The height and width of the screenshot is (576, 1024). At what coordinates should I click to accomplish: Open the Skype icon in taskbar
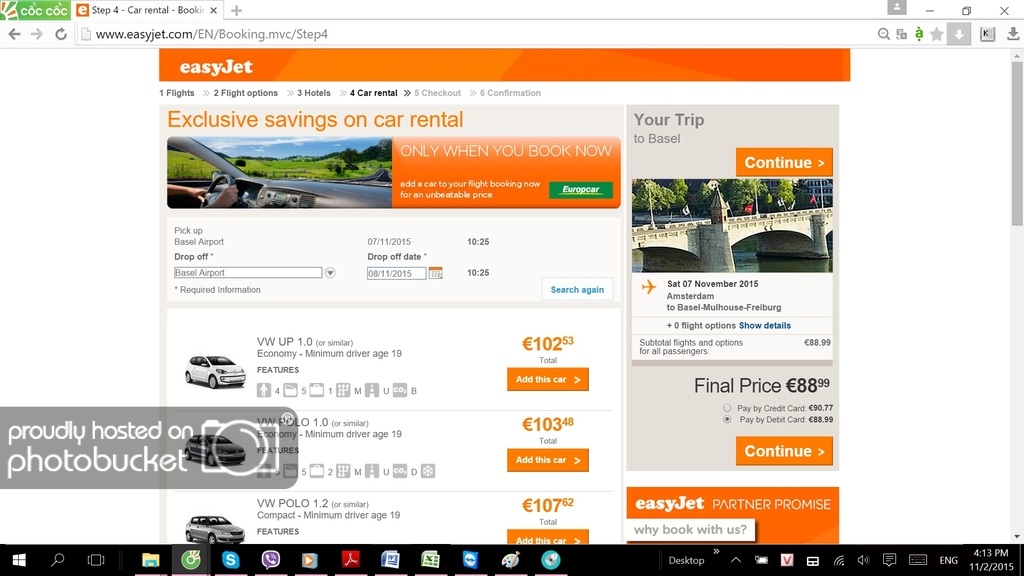pyautogui.click(x=231, y=560)
